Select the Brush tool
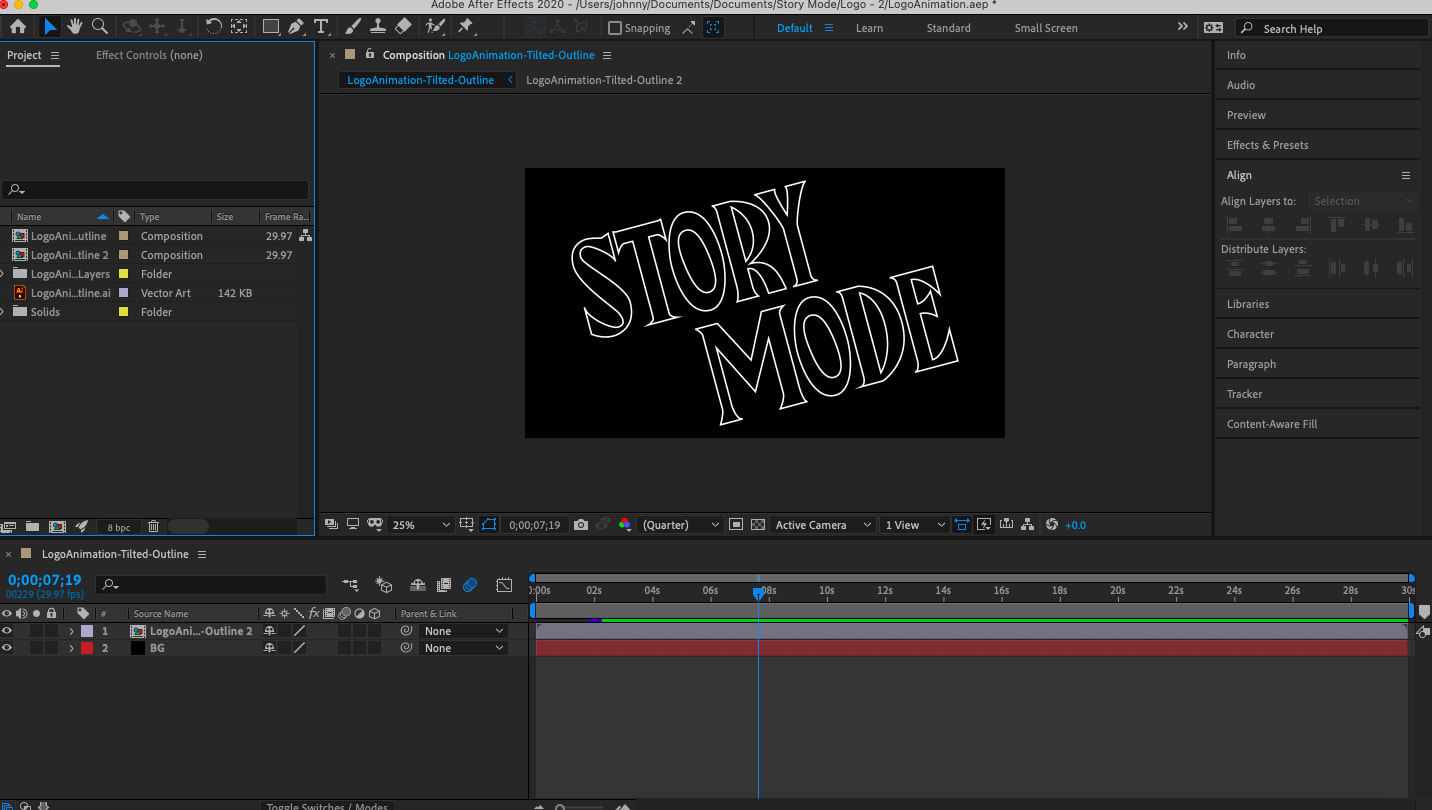The height and width of the screenshot is (810, 1432). pyautogui.click(x=352, y=27)
